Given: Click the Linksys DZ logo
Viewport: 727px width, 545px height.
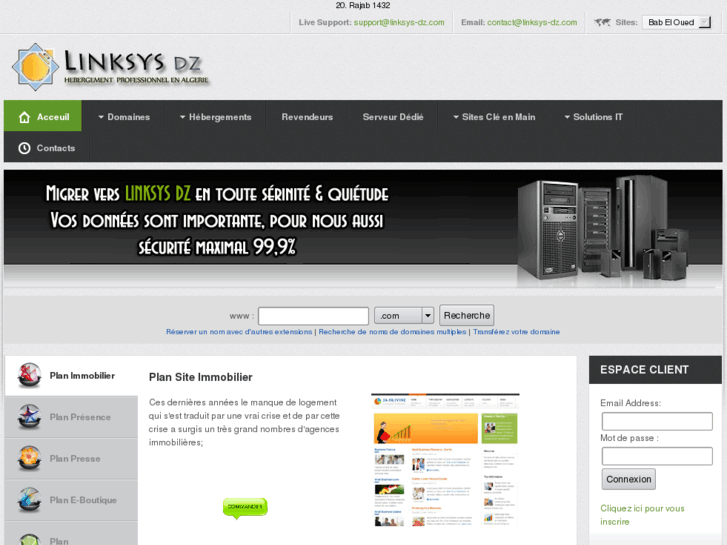Looking at the screenshot, I should pos(110,67).
